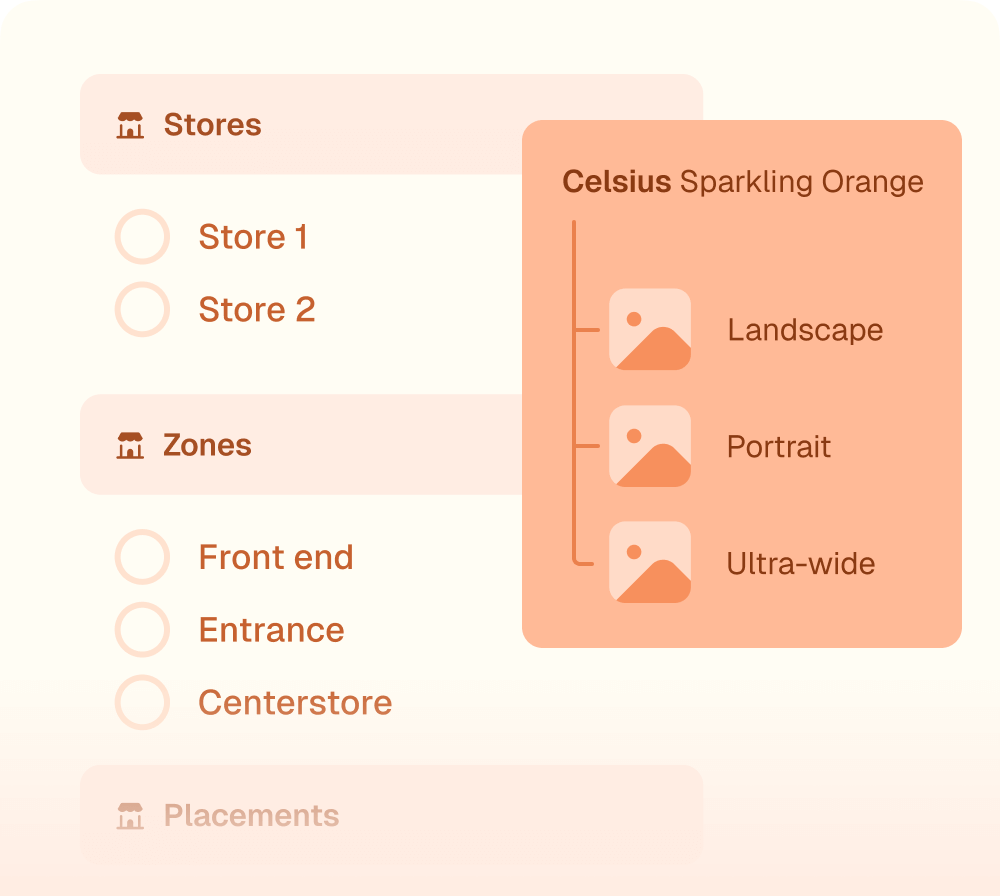Click the Store 1 text label

[x=253, y=237]
